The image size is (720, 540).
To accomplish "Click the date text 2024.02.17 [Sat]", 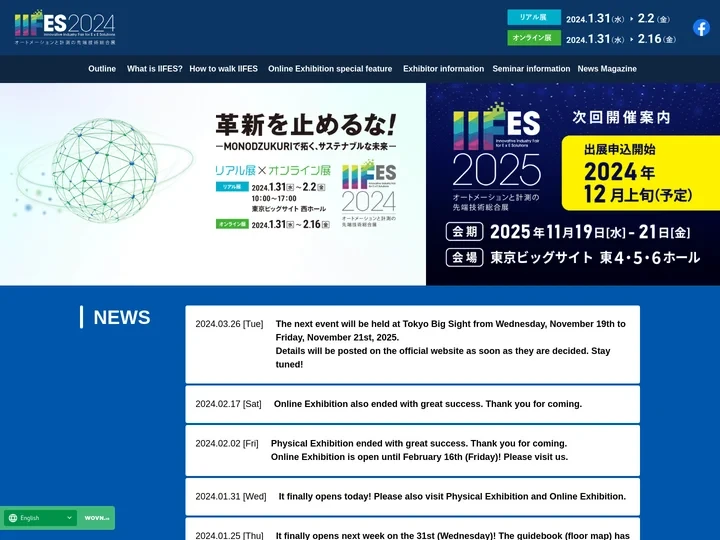I will coord(228,404).
